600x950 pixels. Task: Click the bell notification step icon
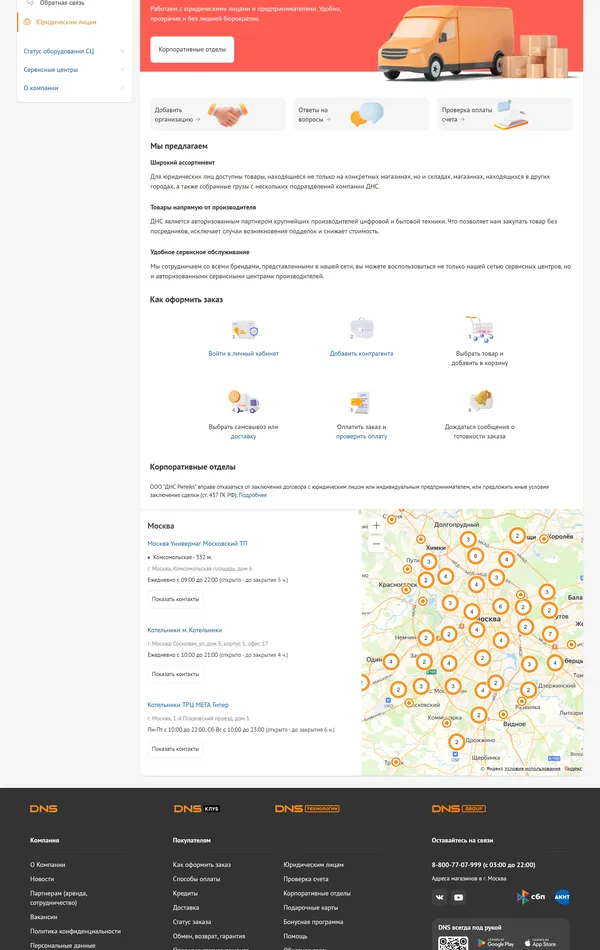tap(481, 400)
